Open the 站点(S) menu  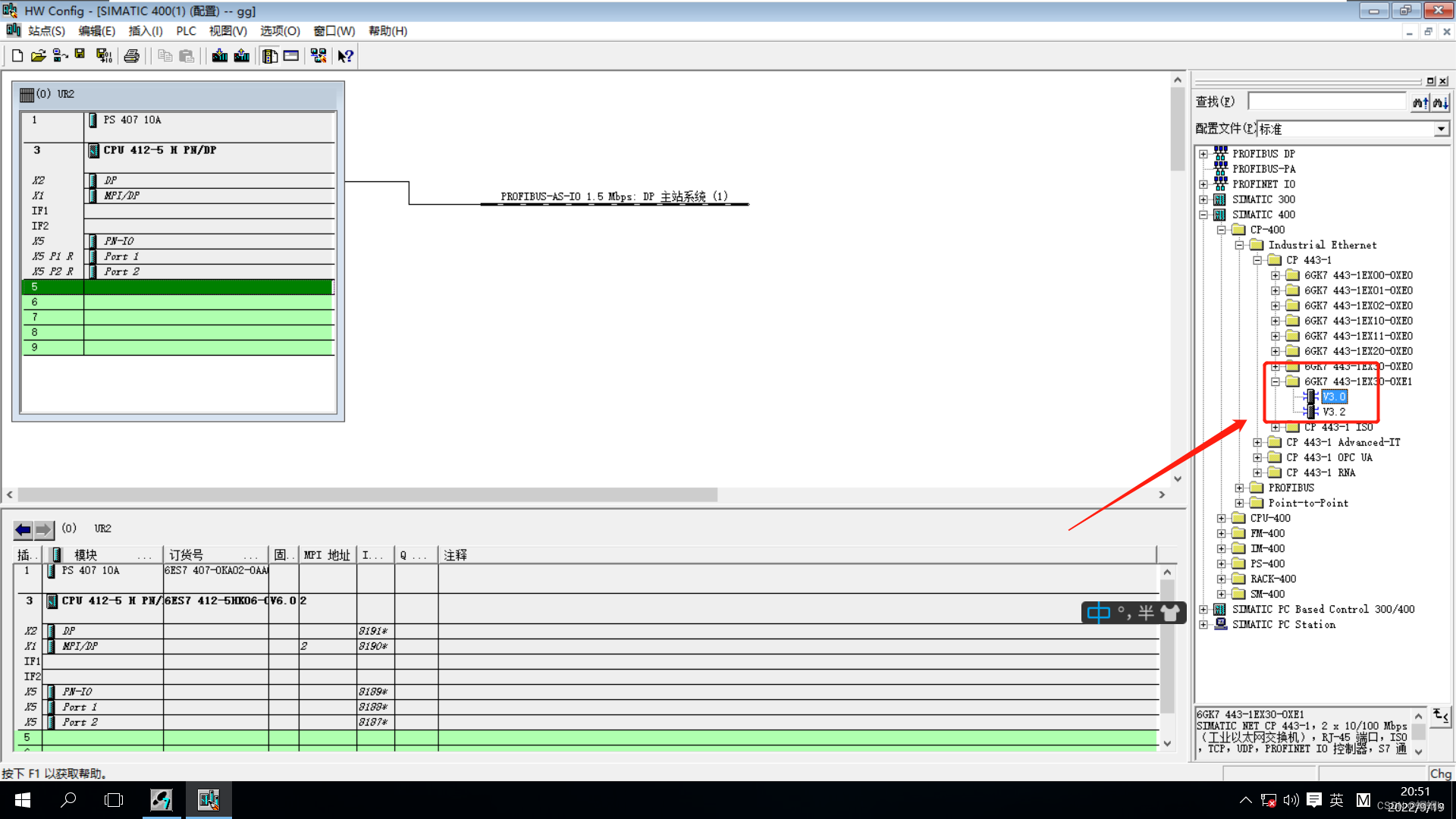tap(46, 31)
